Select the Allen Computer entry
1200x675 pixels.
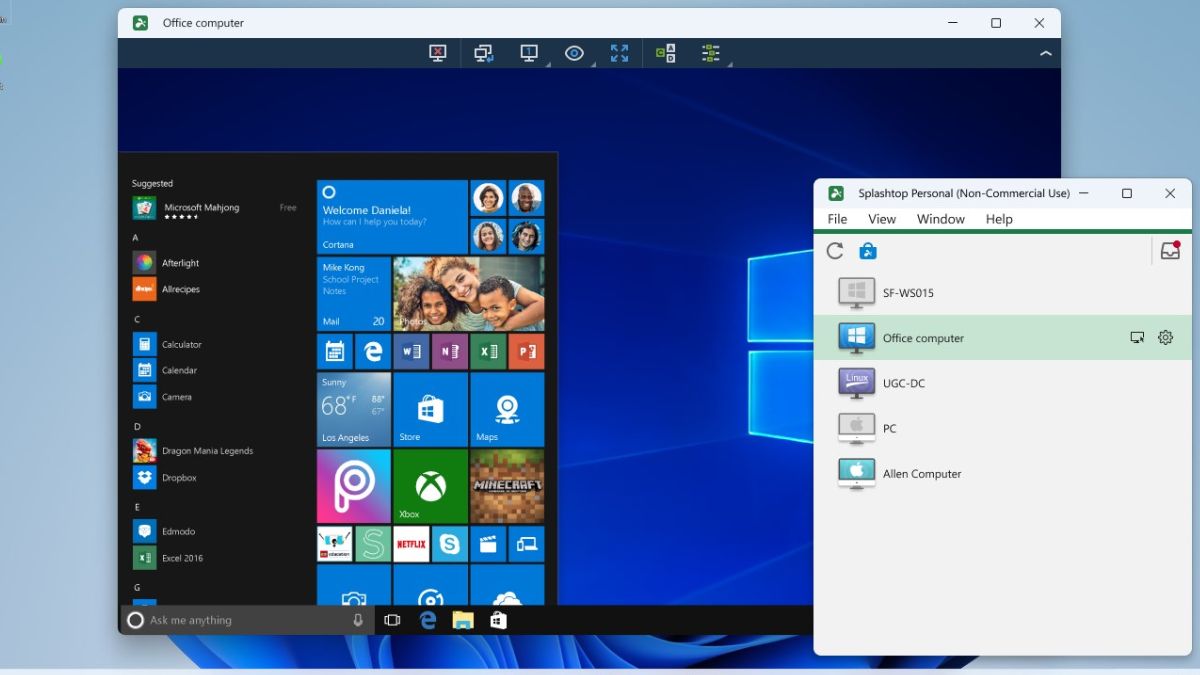point(1003,474)
